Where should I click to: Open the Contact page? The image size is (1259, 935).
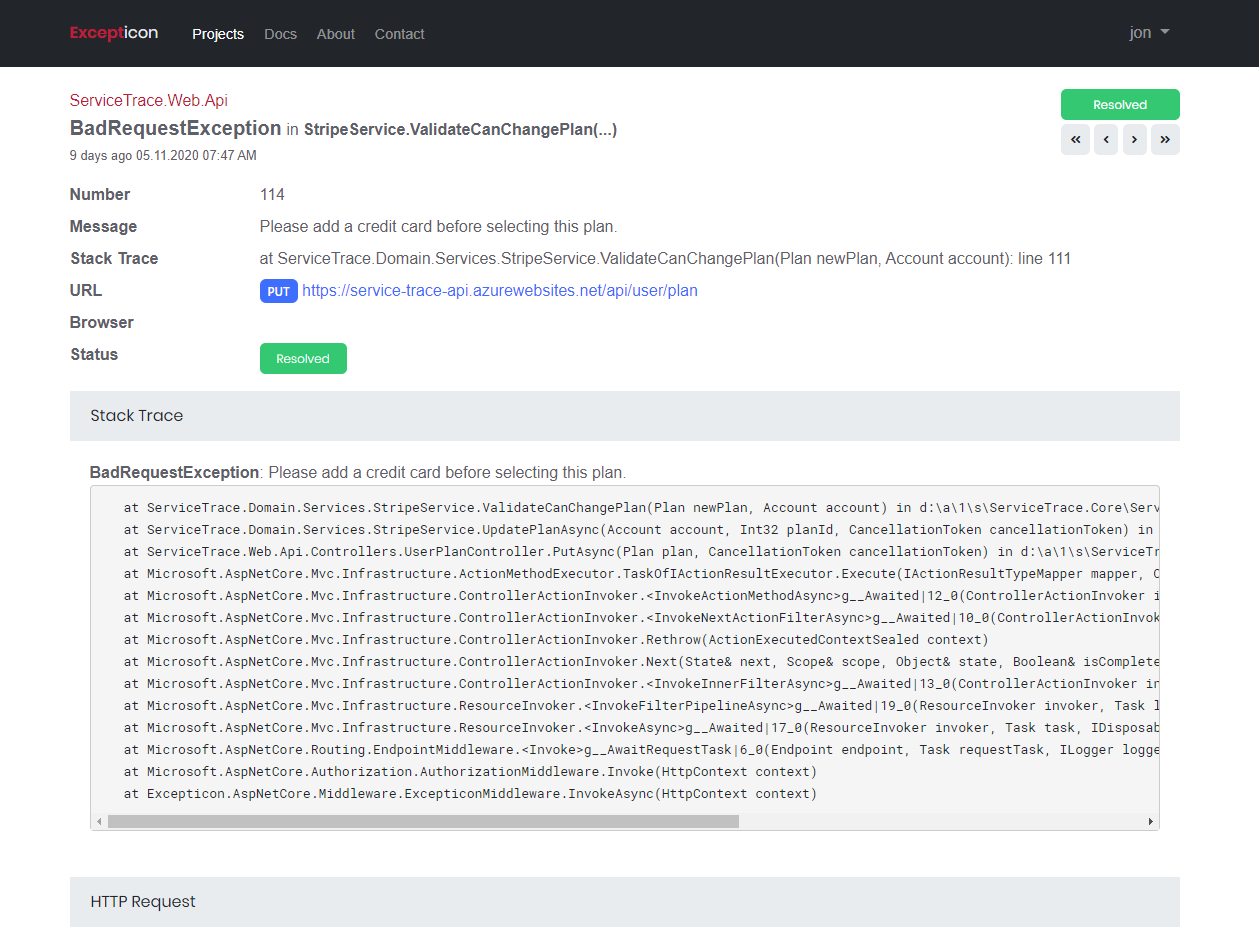tap(399, 34)
